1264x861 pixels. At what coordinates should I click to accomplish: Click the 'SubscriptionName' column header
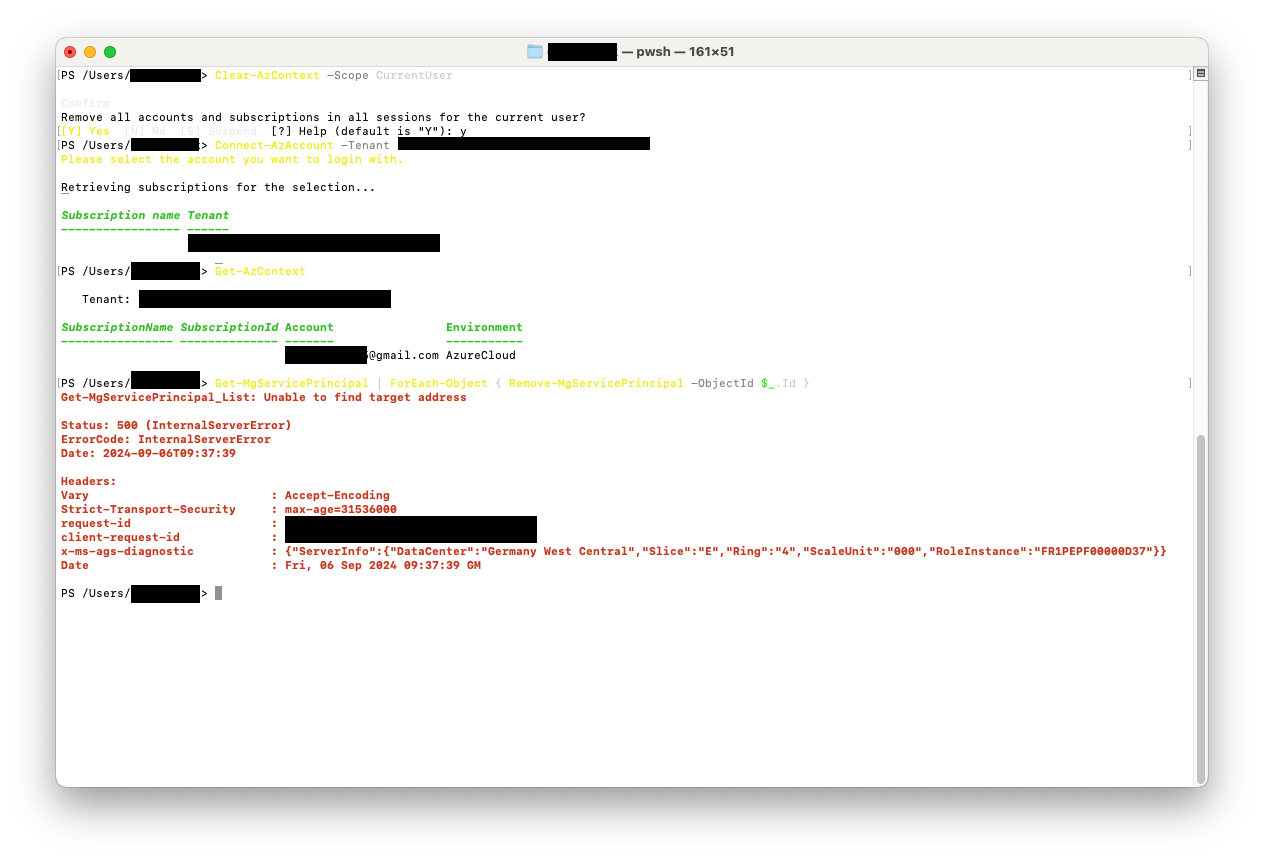click(x=117, y=328)
